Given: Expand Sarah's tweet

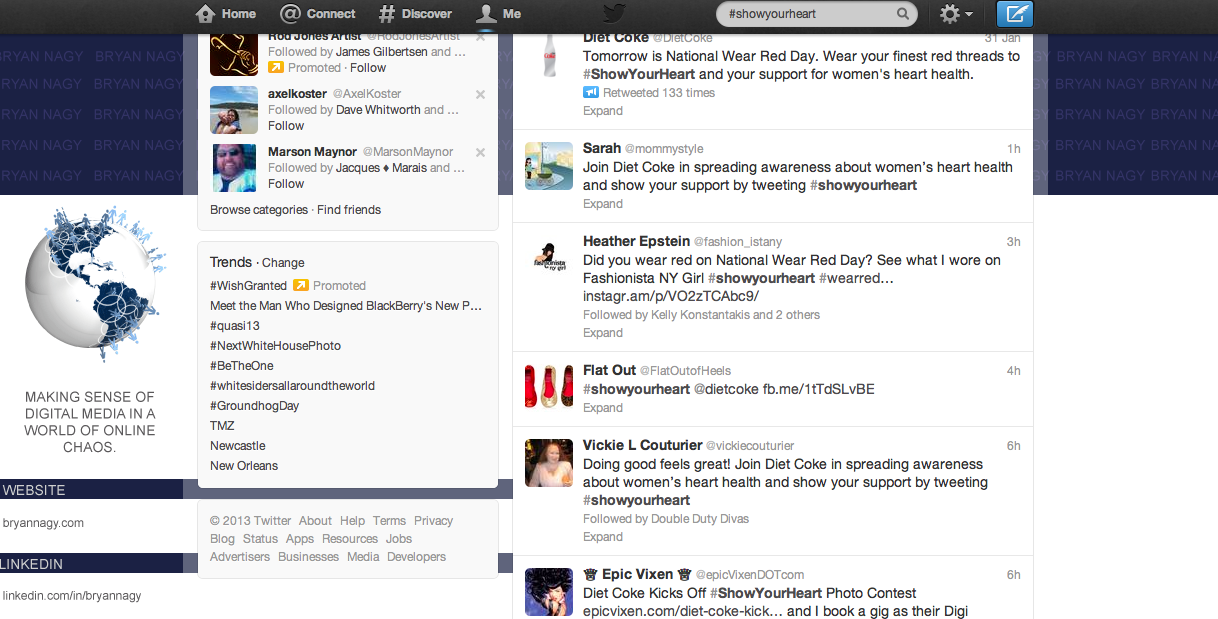Looking at the screenshot, I should 603,204.
